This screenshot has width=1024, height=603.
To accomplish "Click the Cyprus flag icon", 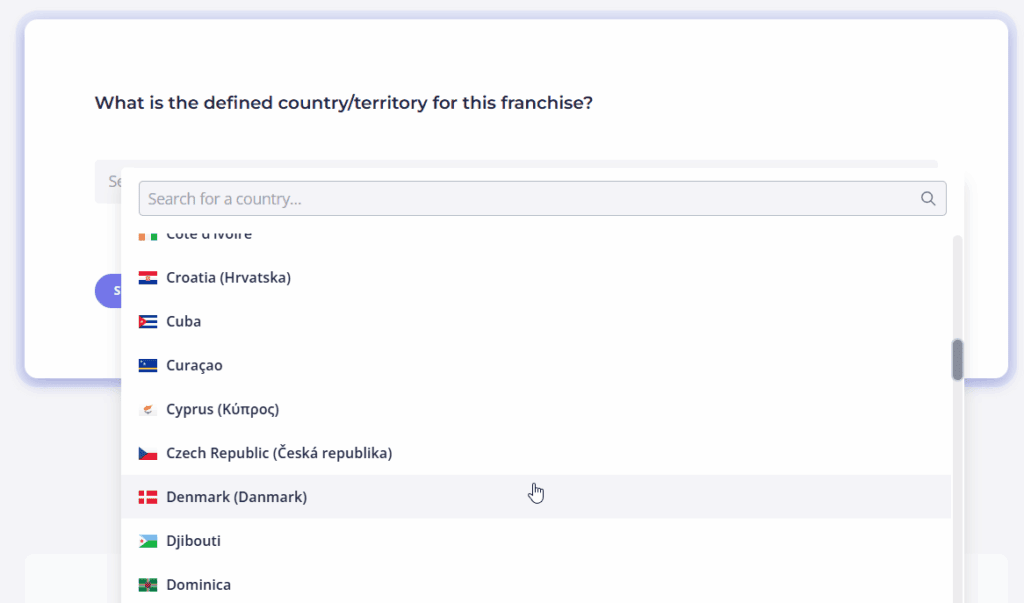I will point(148,410).
